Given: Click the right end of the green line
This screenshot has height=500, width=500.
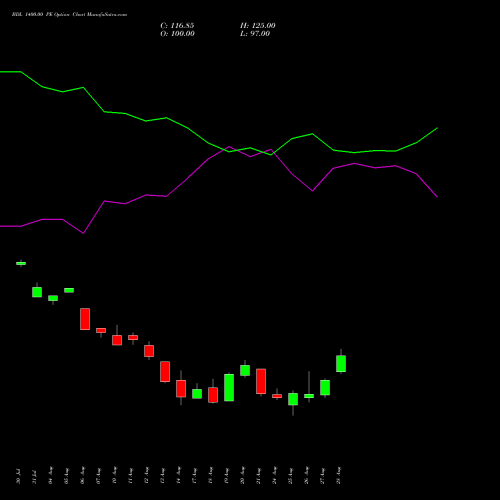Looking at the screenshot, I should point(437,128).
